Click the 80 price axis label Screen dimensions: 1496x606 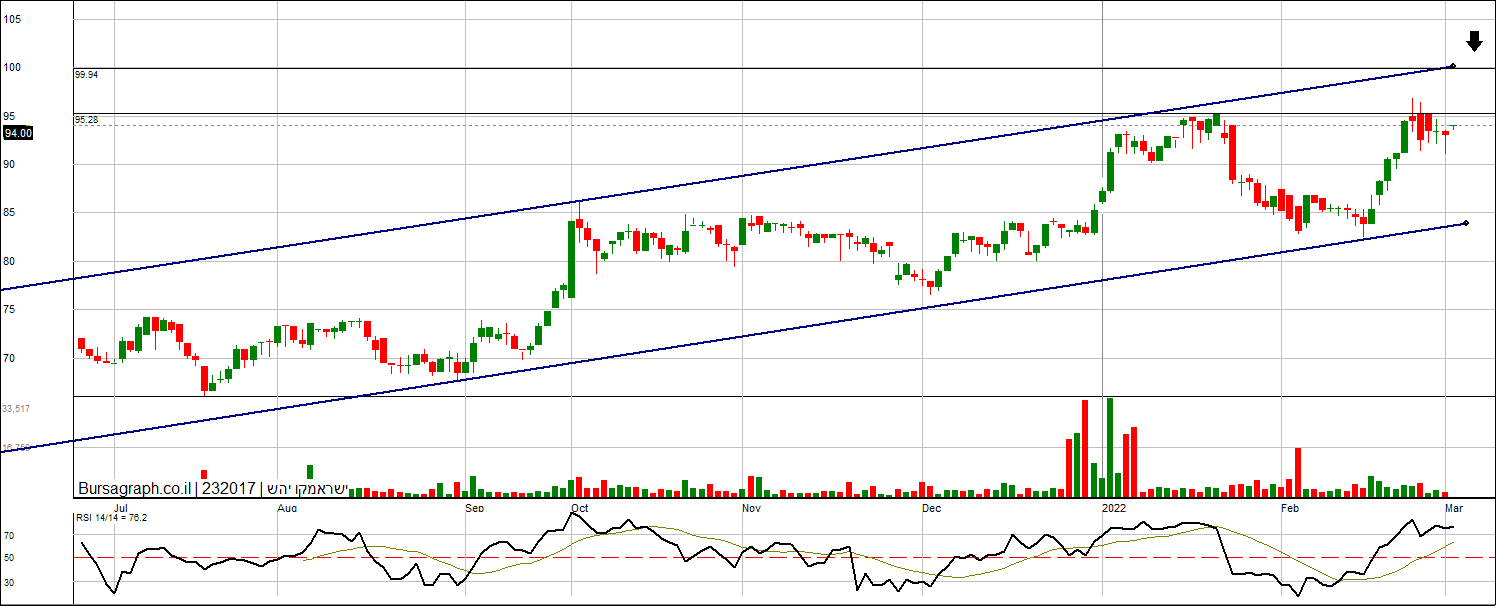[x=9, y=261]
